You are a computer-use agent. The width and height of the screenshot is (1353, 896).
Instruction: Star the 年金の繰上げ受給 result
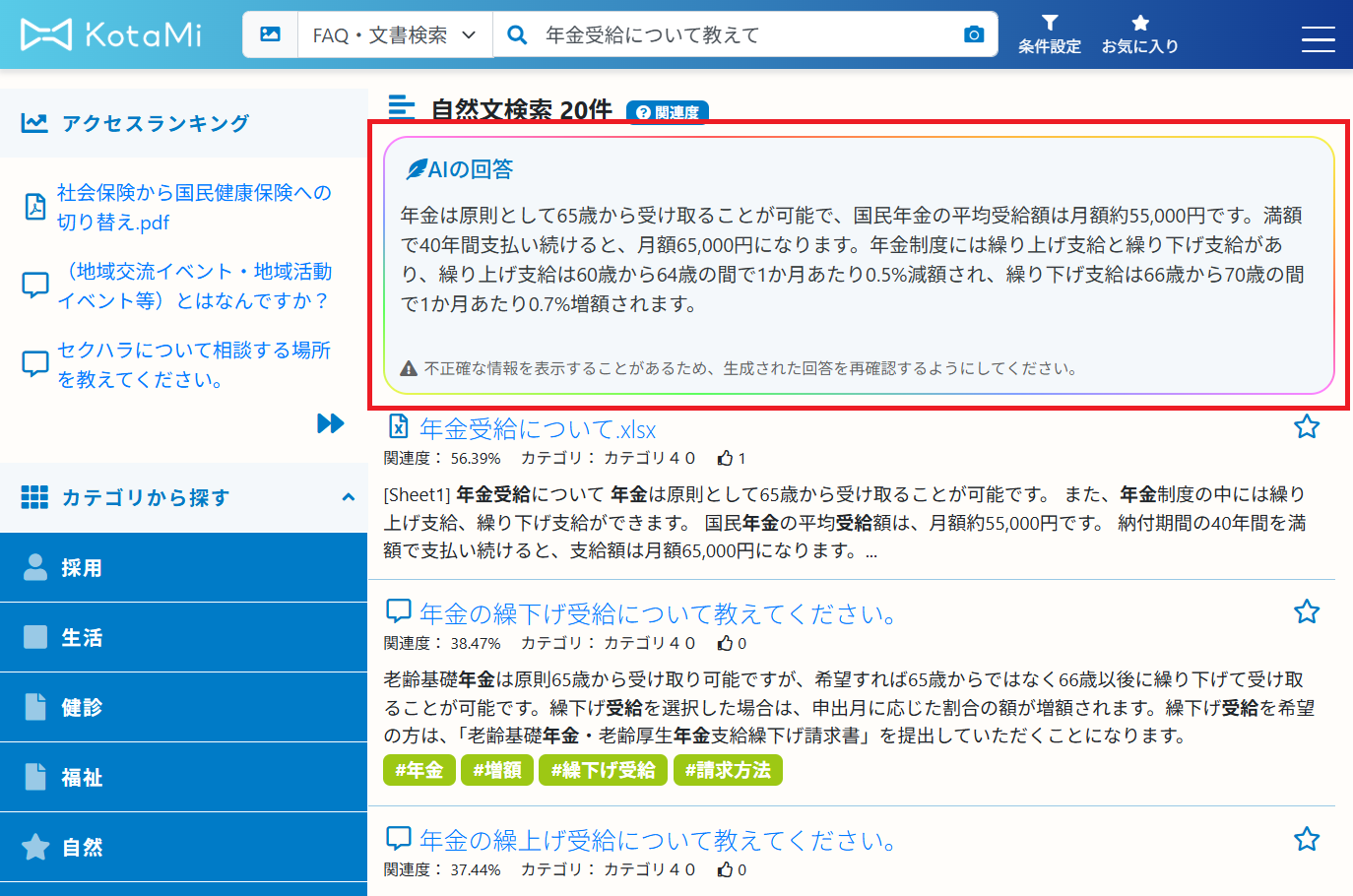pos(1306,839)
